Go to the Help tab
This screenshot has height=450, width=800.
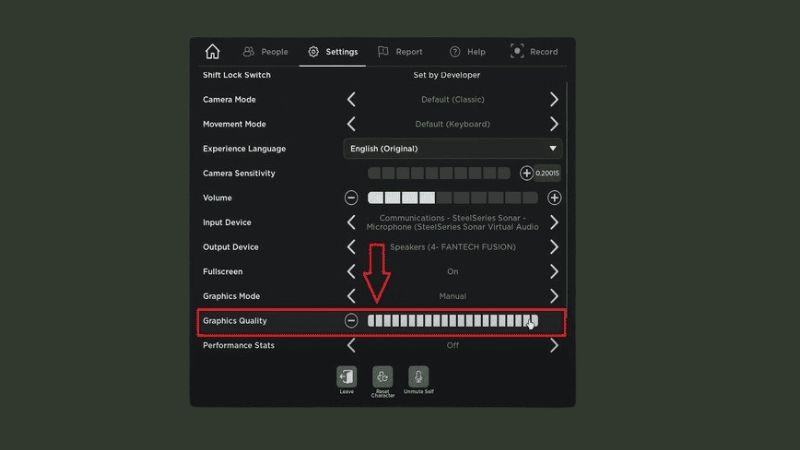click(x=467, y=52)
